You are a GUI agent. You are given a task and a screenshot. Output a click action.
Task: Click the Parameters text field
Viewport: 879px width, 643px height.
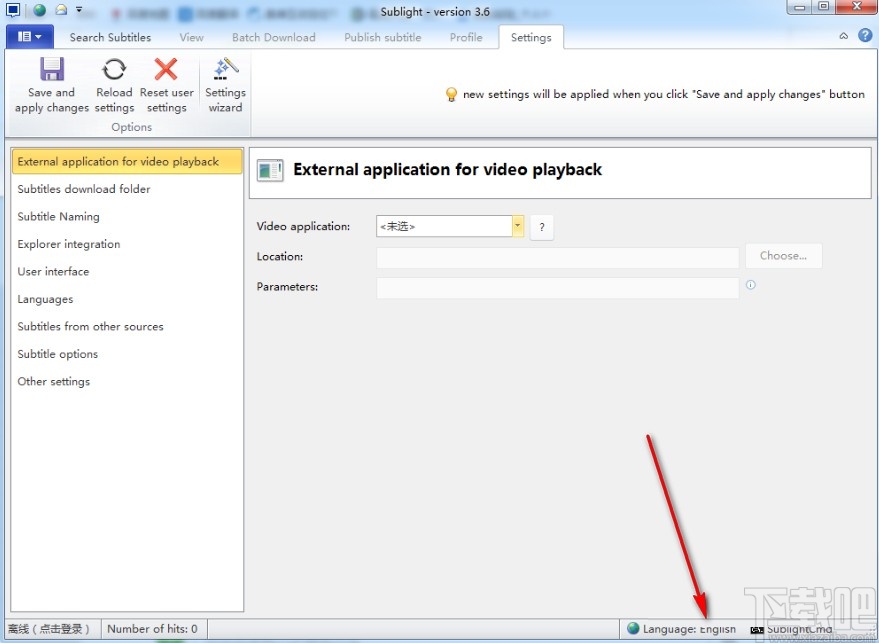557,288
